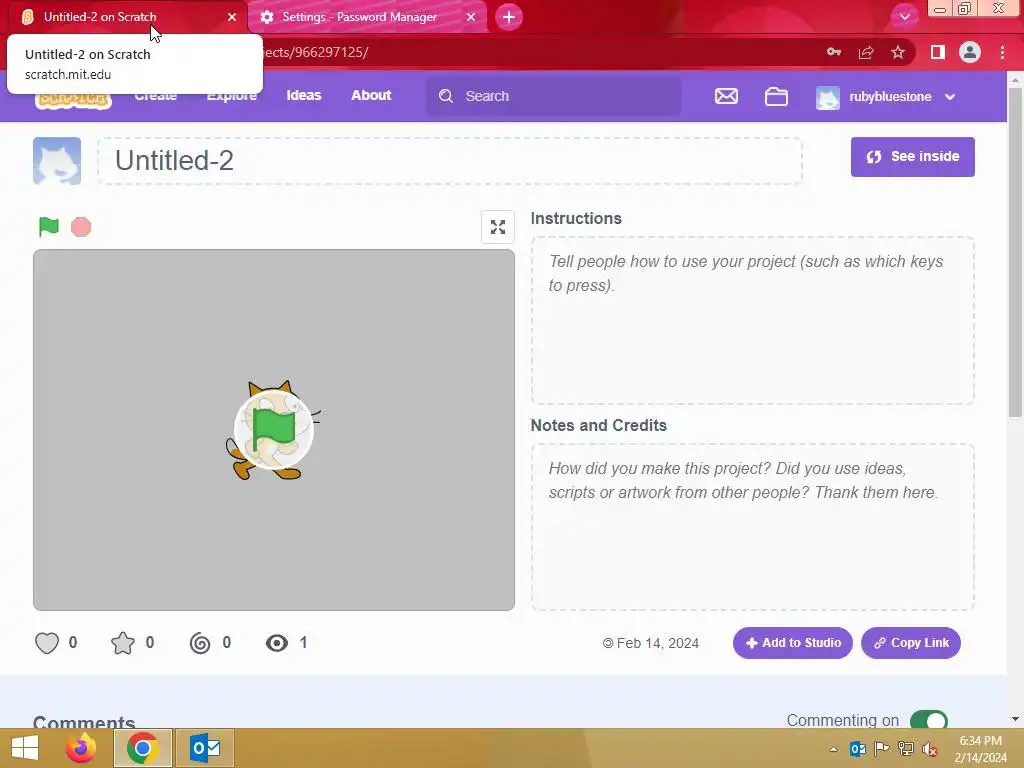Click the red stop button above stage

(81, 227)
